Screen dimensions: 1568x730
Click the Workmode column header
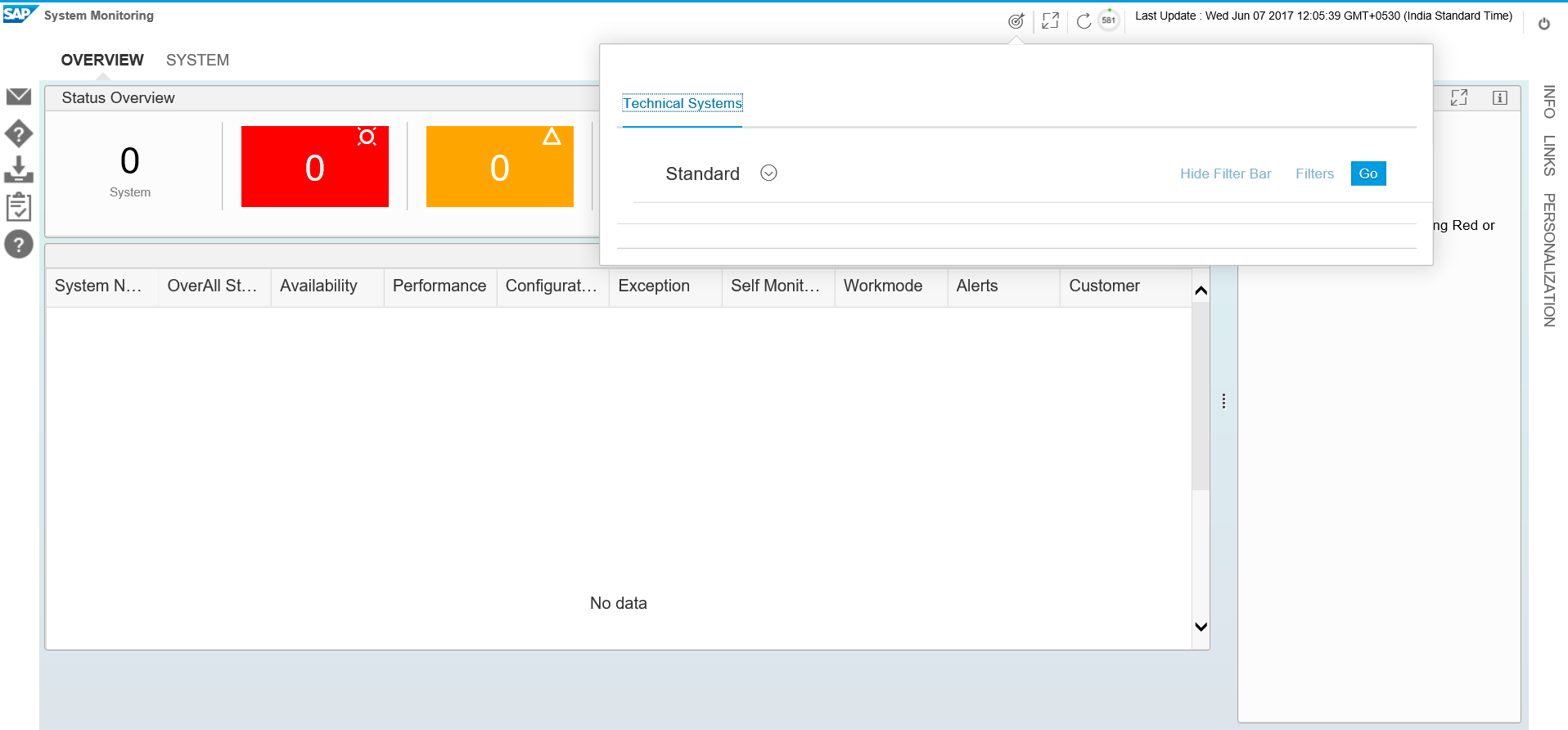pyautogui.click(x=891, y=286)
